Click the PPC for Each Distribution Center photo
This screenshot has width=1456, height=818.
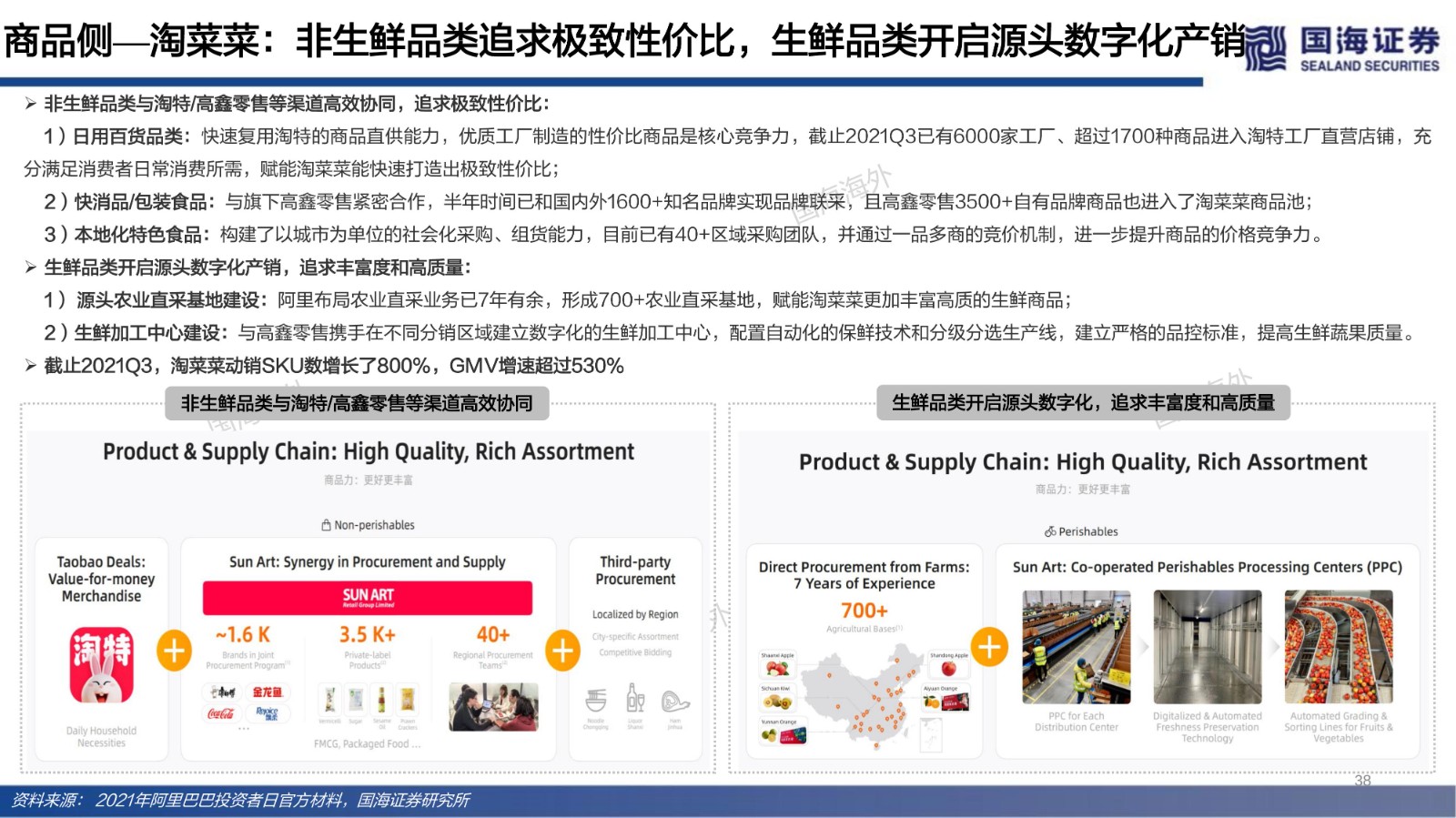tap(1077, 647)
